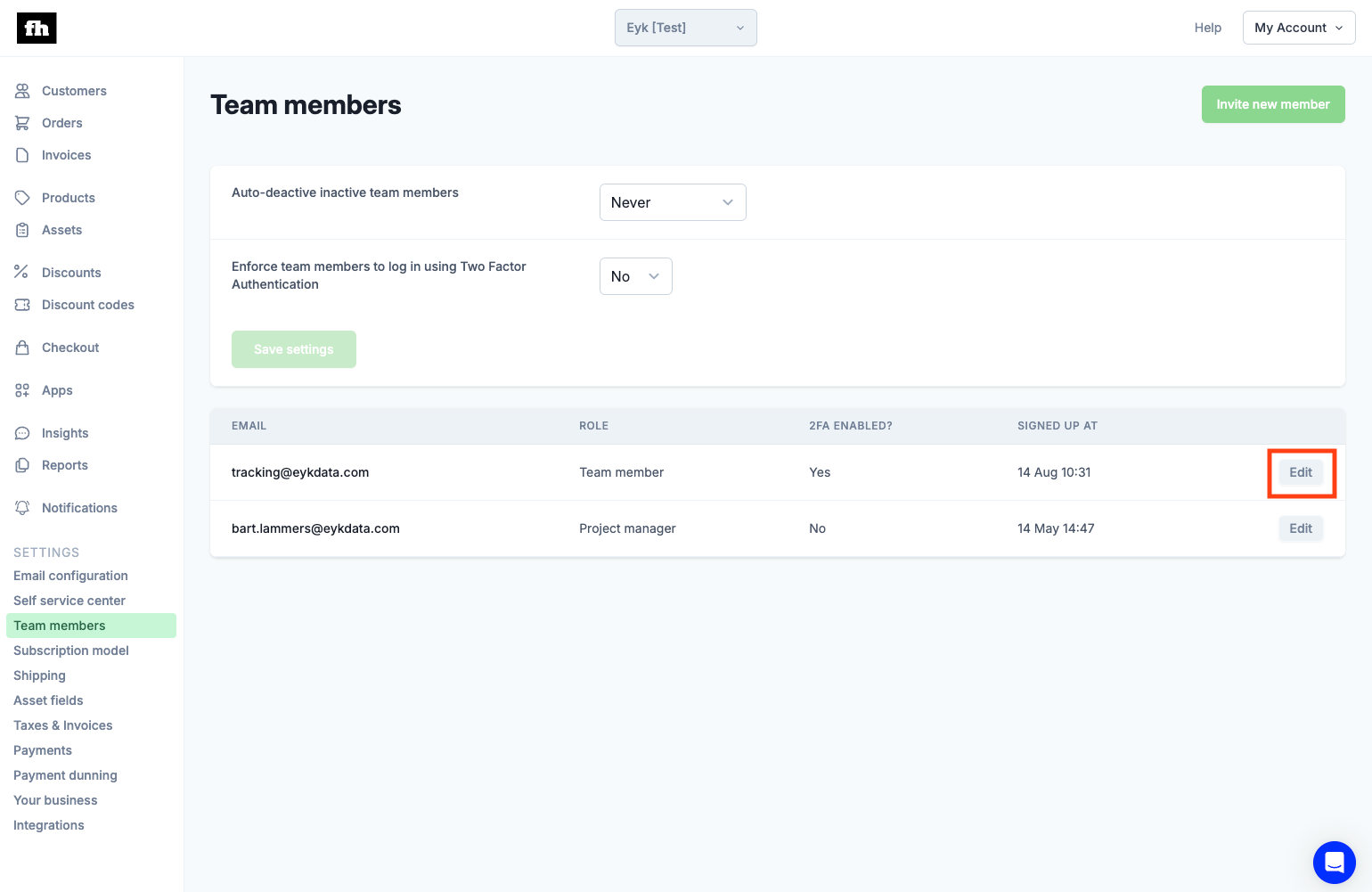Open Asset fields settings

point(48,700)
